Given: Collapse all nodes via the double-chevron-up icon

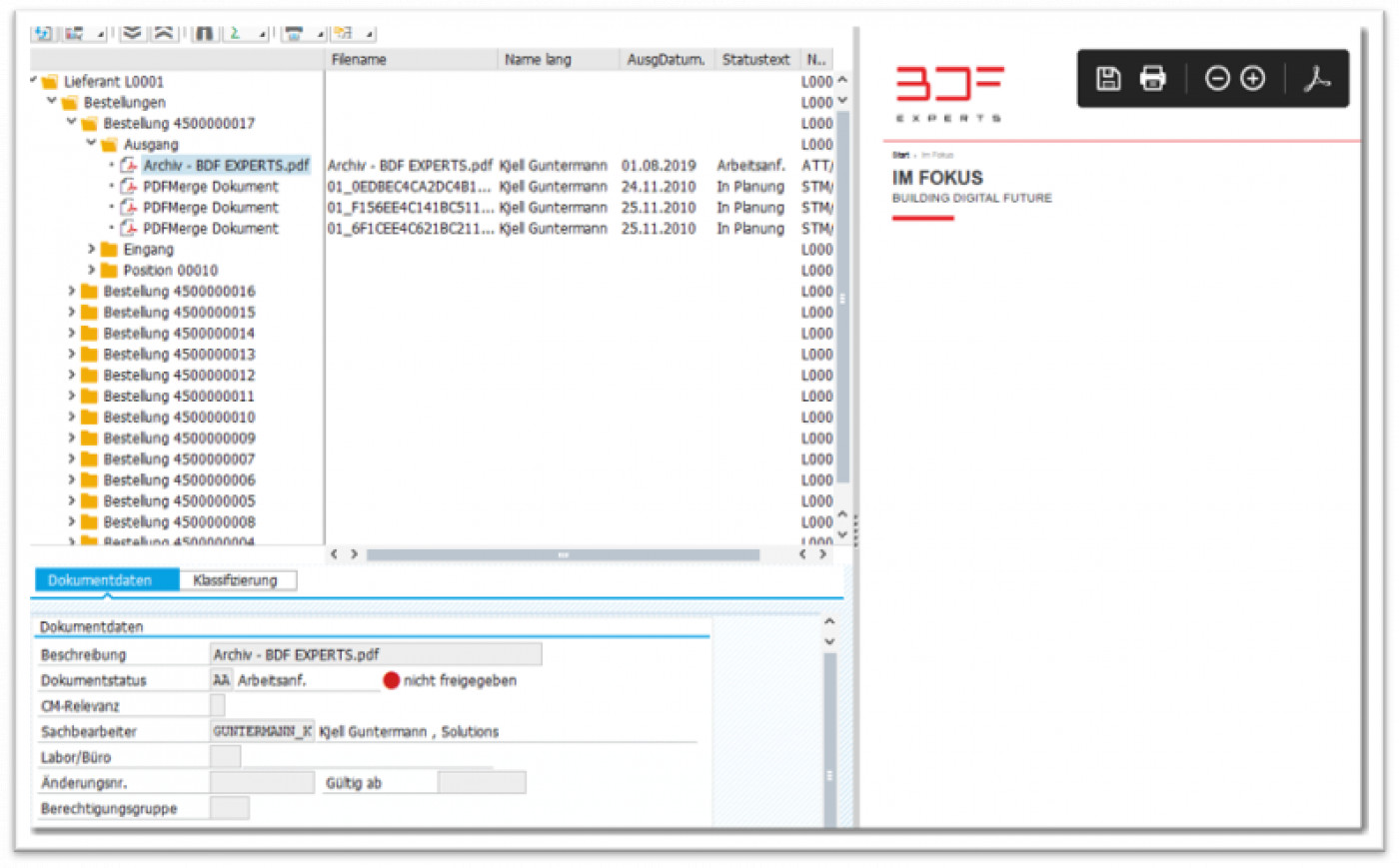Looking at the screenshot, I should tap(161, 31).
